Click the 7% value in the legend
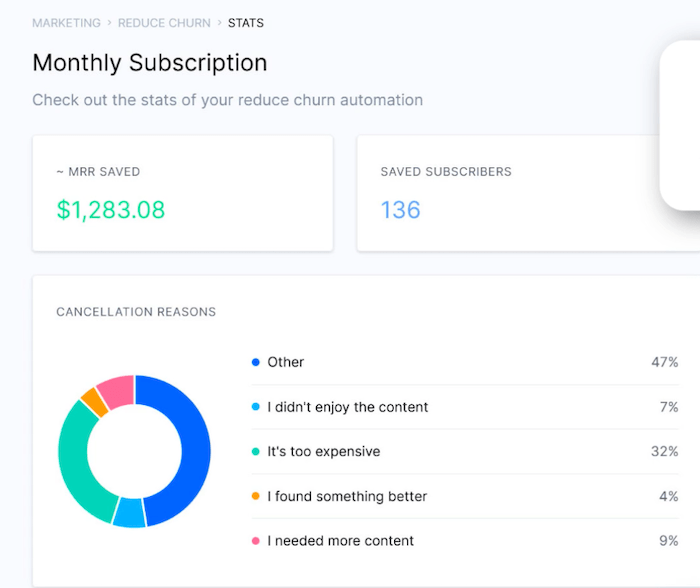 pos(669,407)
